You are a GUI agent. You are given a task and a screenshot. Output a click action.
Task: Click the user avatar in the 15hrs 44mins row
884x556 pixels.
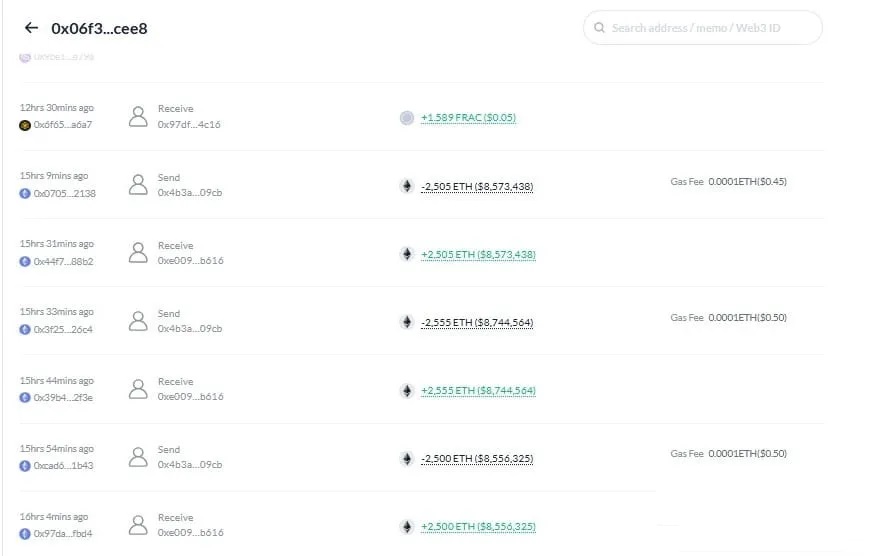click(138, 389)
